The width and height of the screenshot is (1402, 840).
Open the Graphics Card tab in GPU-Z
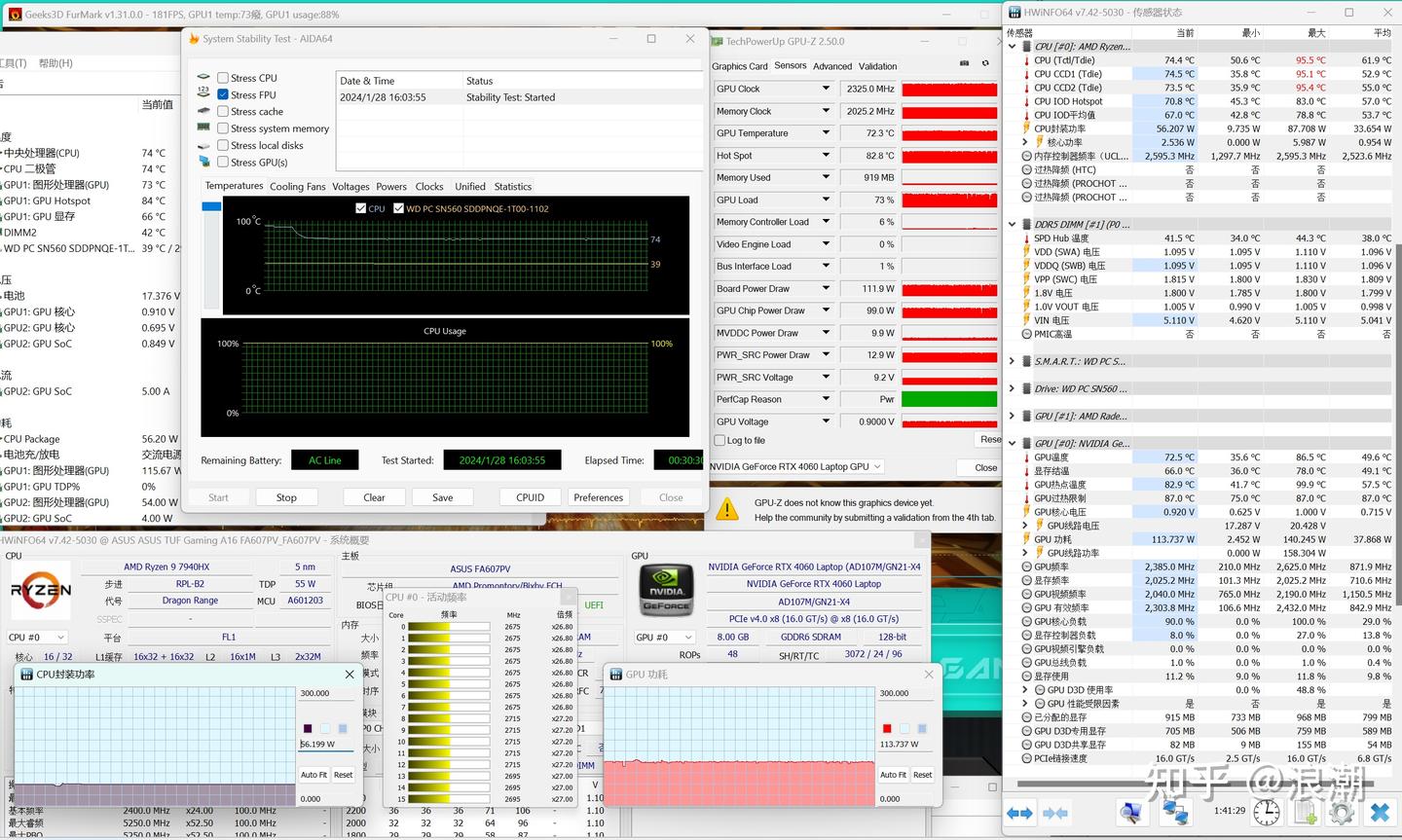click(739, 66)
